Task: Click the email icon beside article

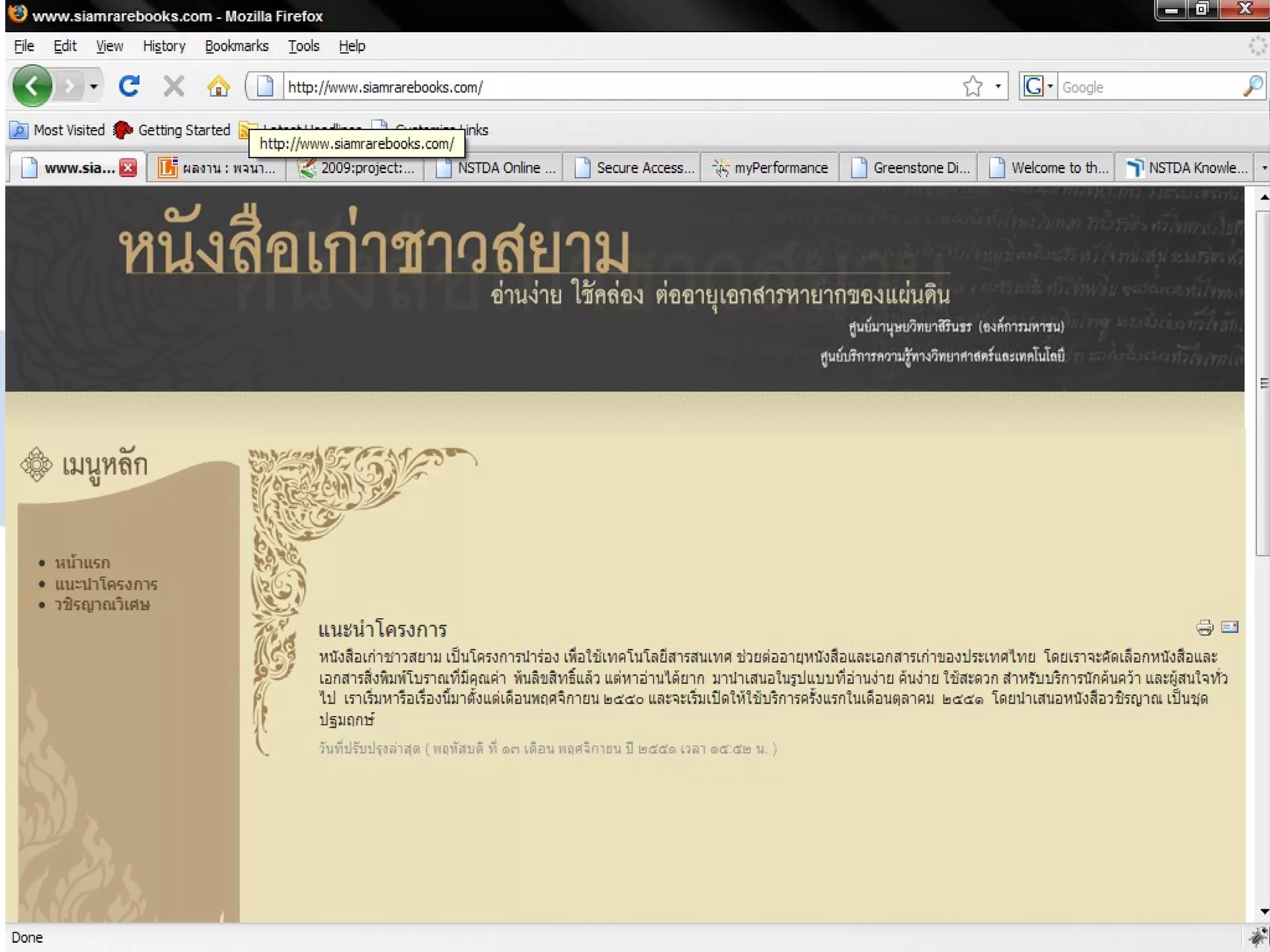Action: pyautogui.click(x=1230, y=627)
